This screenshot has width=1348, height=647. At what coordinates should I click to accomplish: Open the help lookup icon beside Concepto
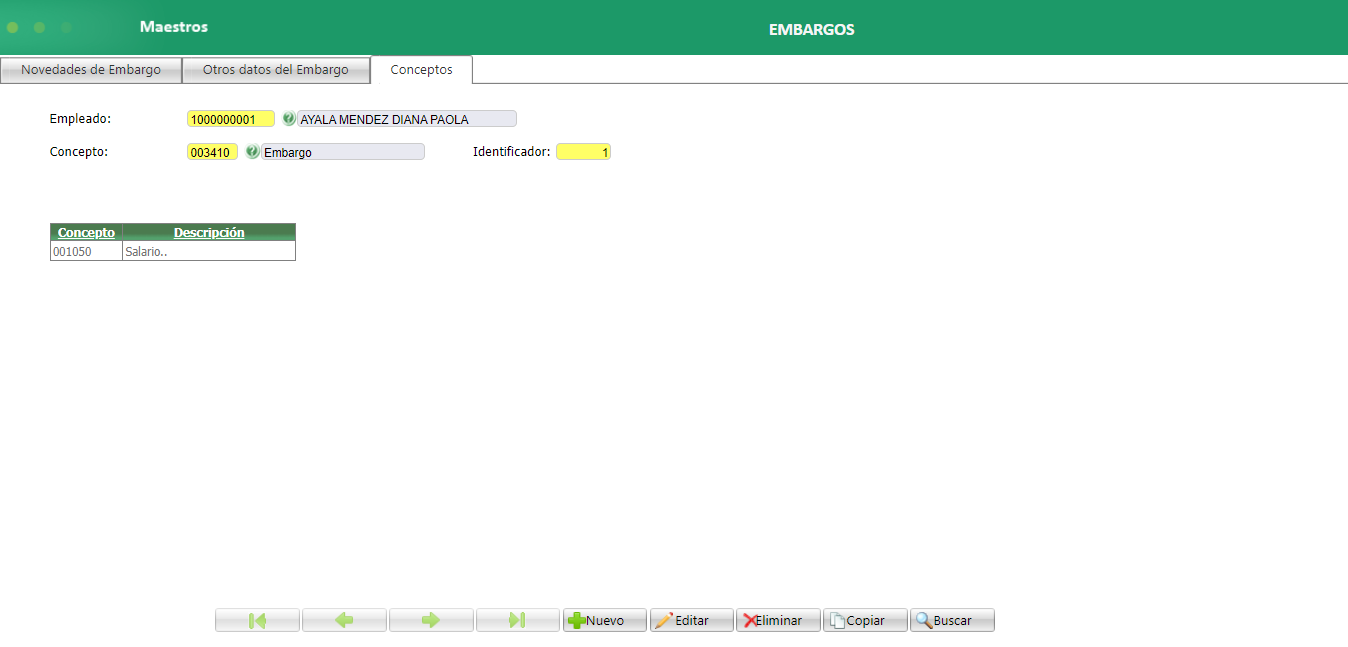point(252,152)
